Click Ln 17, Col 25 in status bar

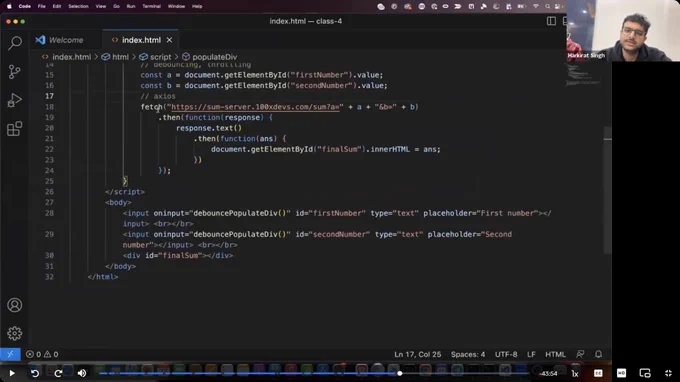click(x=418, y=354)
